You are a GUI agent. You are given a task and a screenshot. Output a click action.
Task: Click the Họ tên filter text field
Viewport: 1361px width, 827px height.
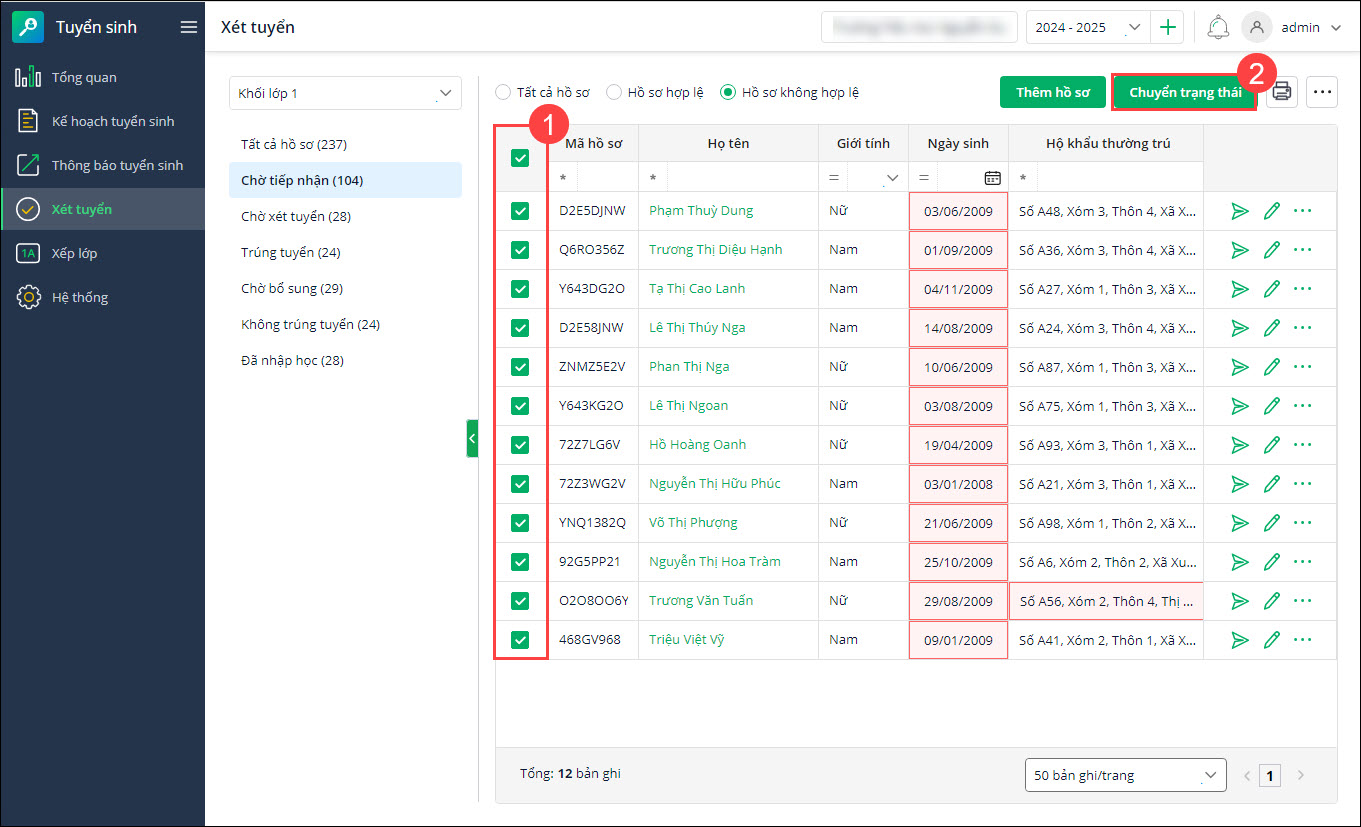pyautogui.click(x=742, y=178)
